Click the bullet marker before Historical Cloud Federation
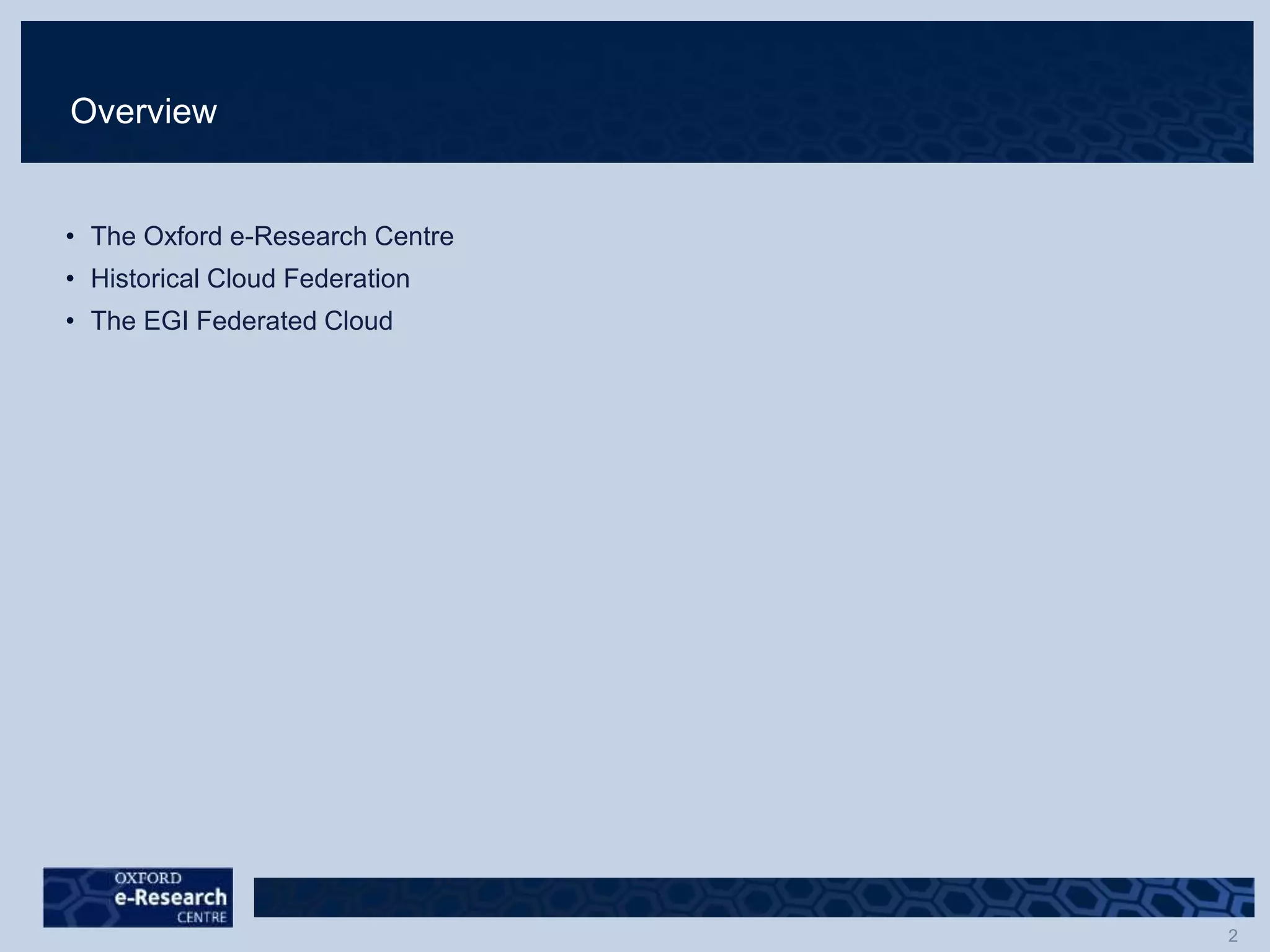 point(71,279)
